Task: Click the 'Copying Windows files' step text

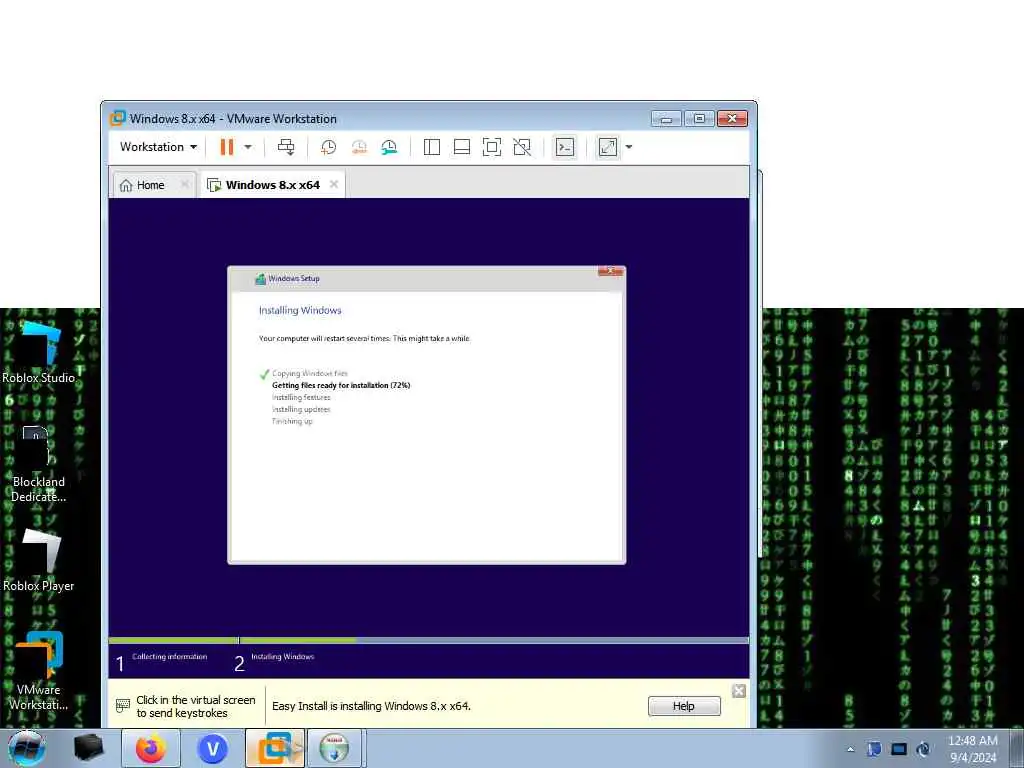Action: click(310, 374)
